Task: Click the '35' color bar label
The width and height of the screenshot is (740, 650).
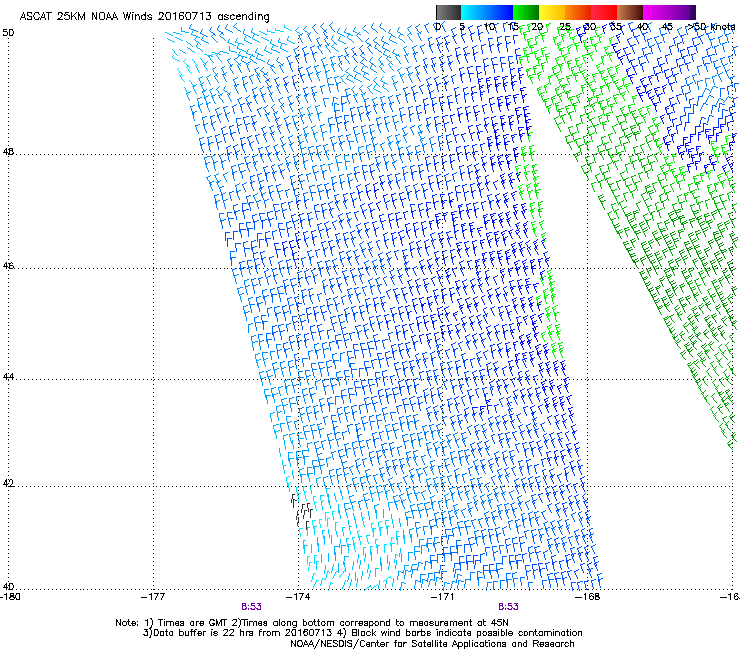Action: coord(616,27)
